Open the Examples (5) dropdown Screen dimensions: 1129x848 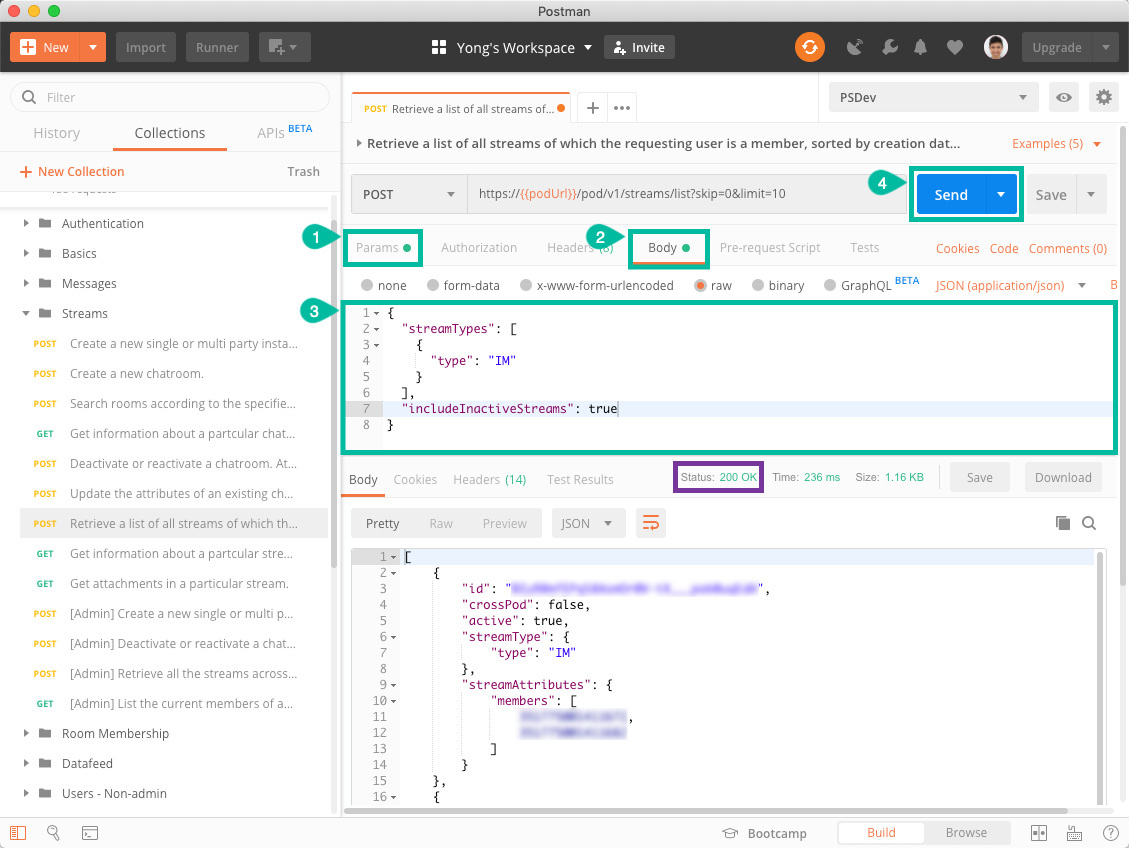[1056, 143]
